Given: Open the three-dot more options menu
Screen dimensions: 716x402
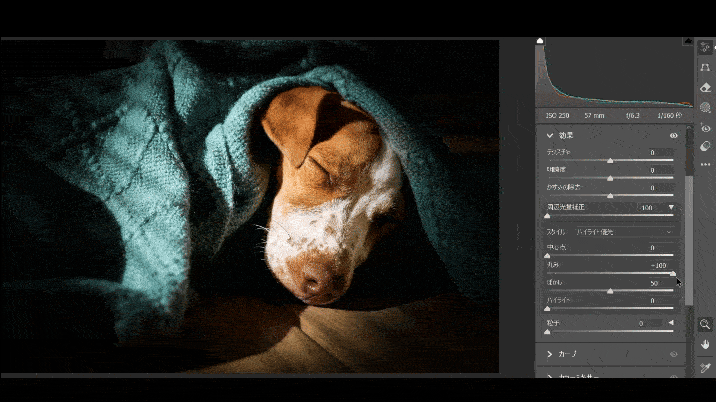Looking at the screenshot, I should coord(705,164).
